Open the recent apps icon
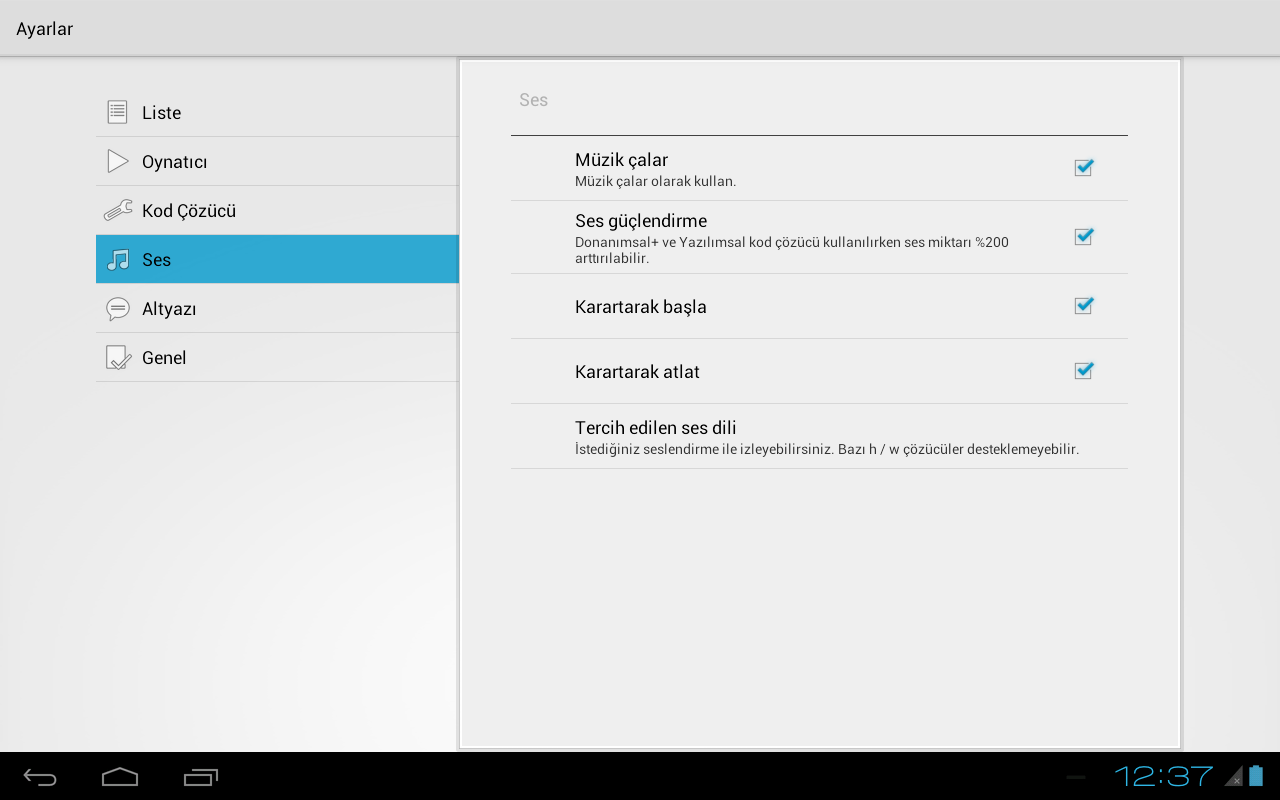The image size is (1280, 800). (x=200, y=777)
